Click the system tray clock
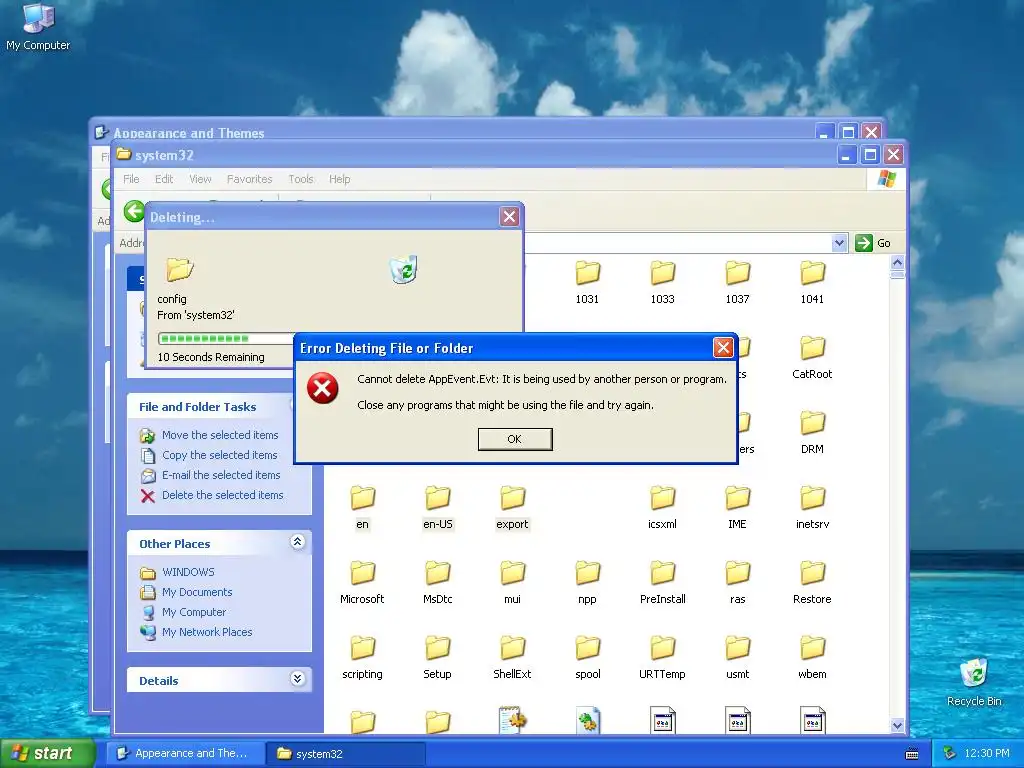The width and height of the screenshot is (1024, 768). [987, 754]
